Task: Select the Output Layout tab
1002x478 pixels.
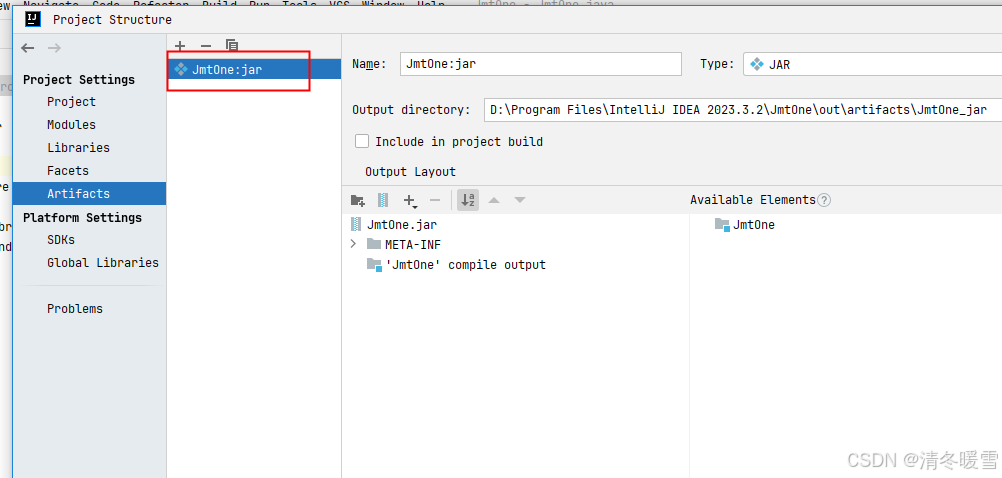Action: point(410,172)
